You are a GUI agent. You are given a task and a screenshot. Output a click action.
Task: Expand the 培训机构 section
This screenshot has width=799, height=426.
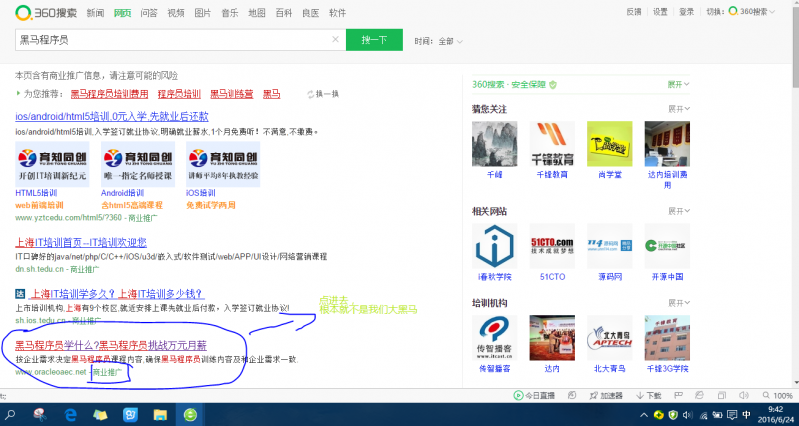680,300
